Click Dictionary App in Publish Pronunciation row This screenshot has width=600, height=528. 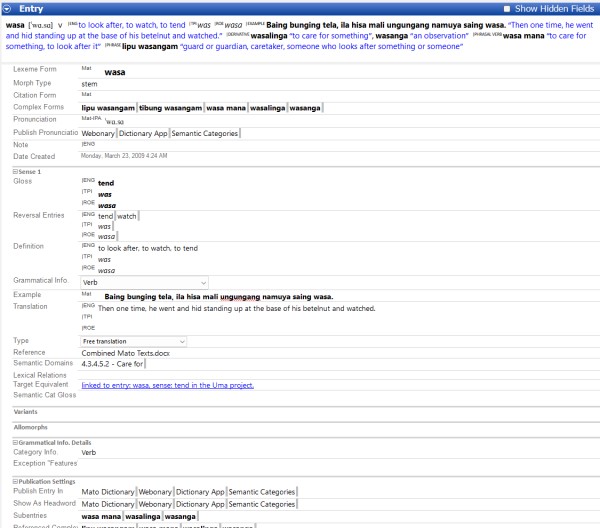143,134
